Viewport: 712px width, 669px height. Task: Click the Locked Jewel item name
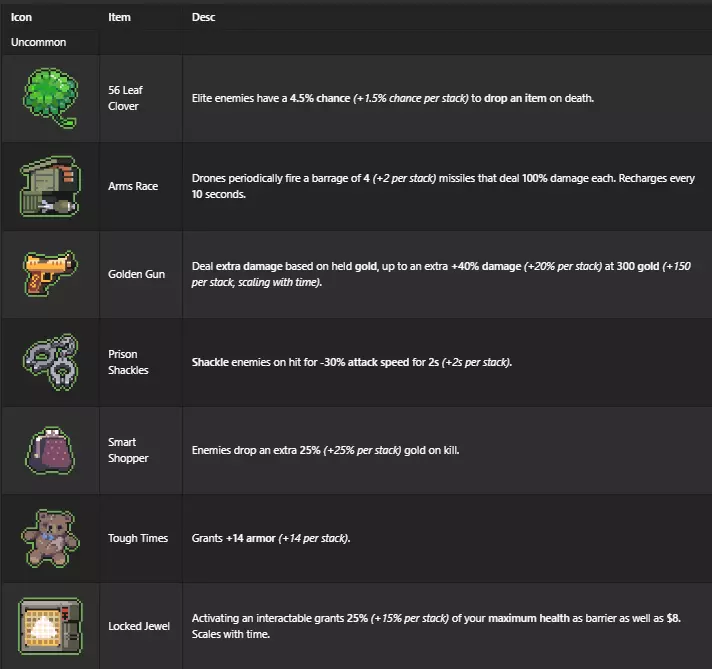pos(139,626)
